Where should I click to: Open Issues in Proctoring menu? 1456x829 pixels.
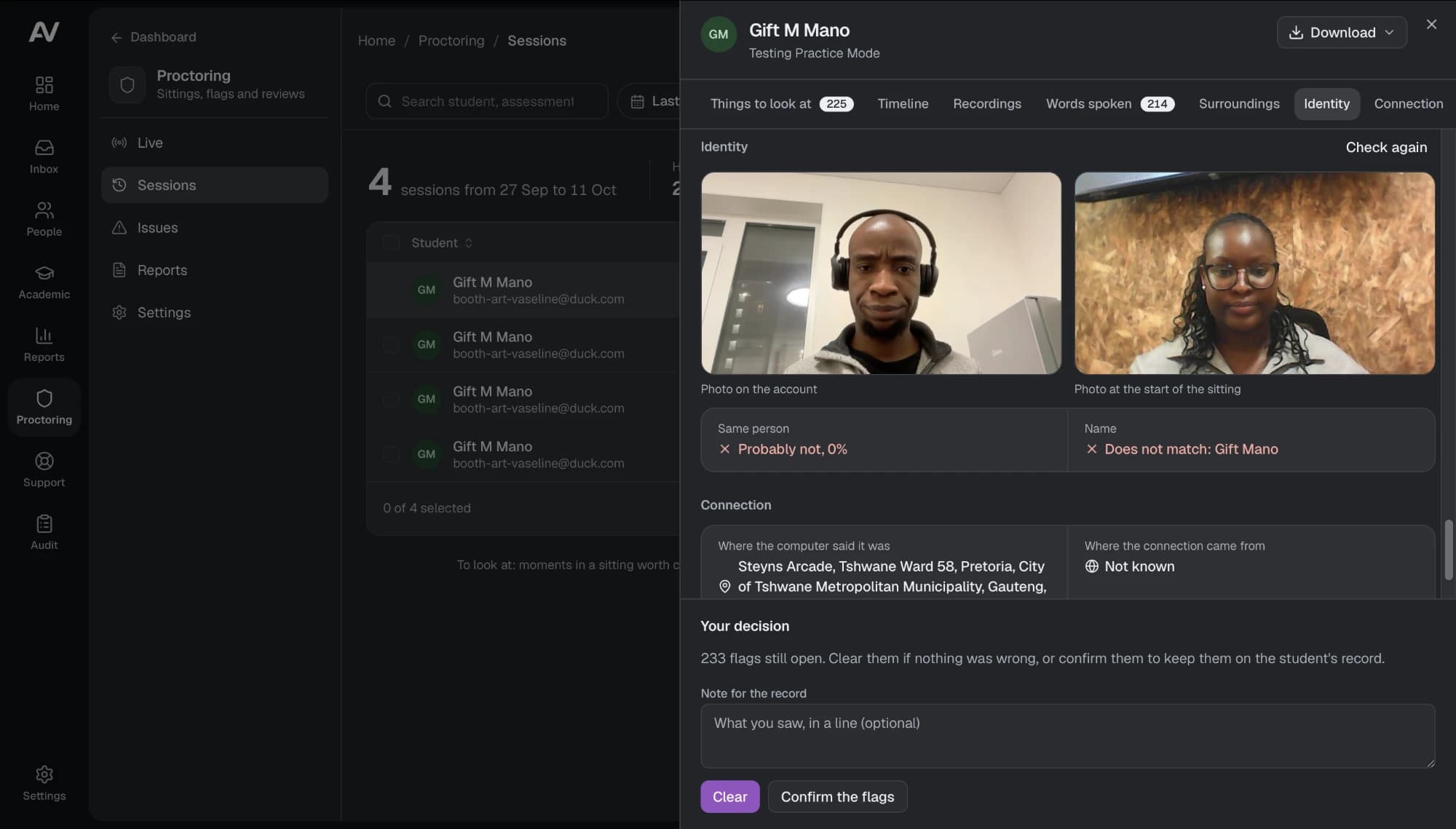[215, 228]
